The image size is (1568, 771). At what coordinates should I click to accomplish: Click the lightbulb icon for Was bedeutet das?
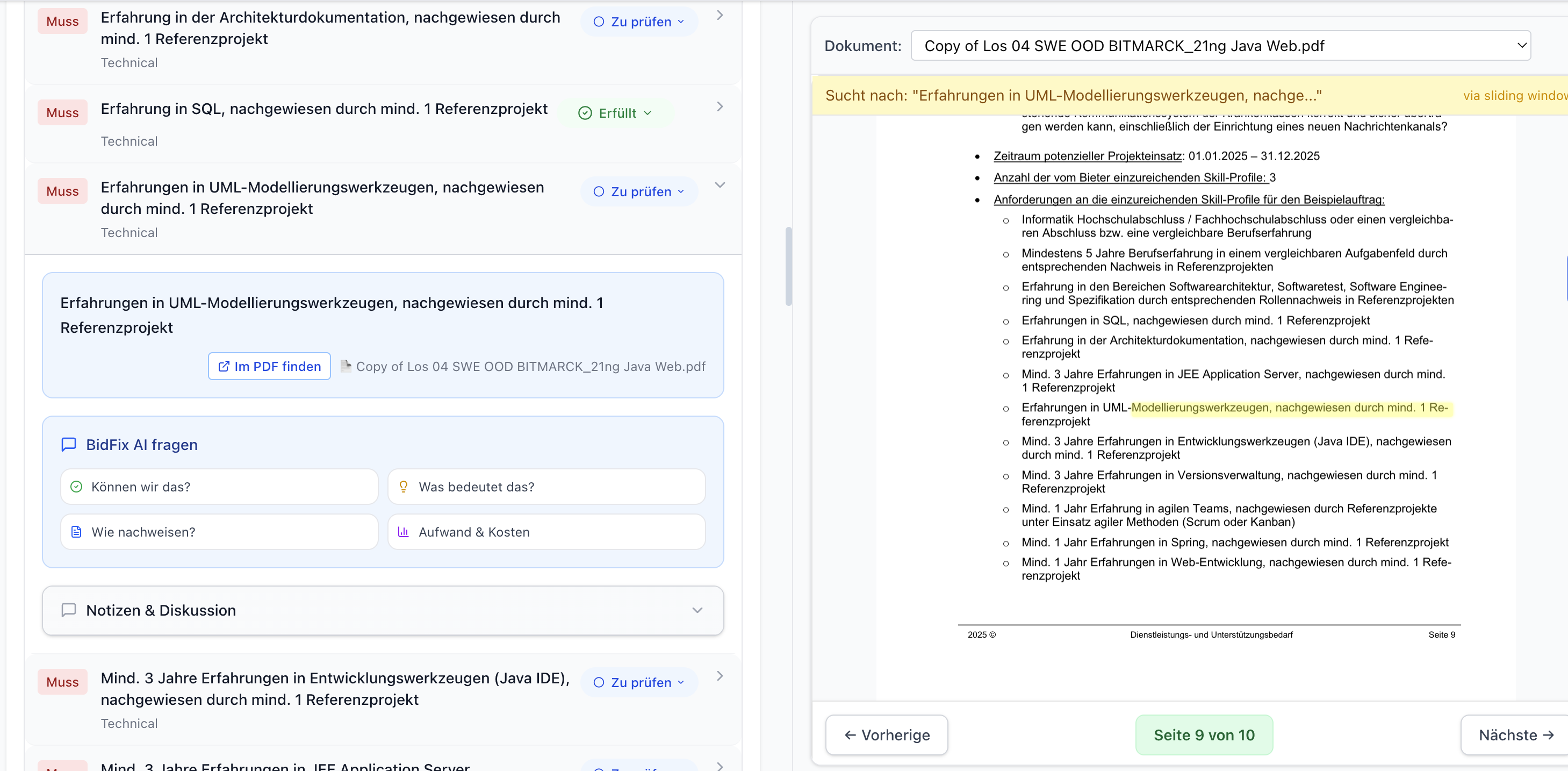click(403, 487)
